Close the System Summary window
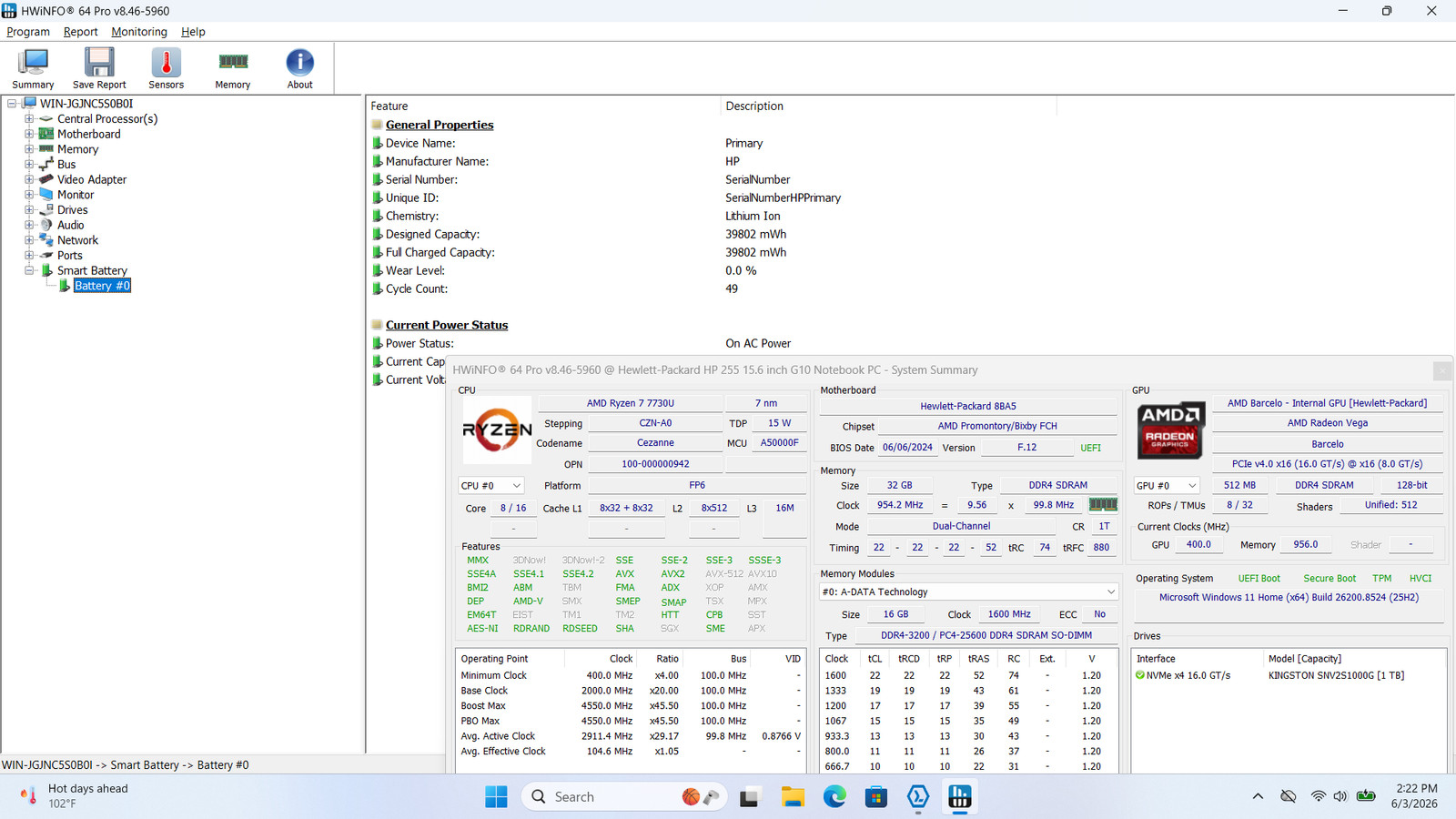 pyautogui.click(x=1442, y=370)
